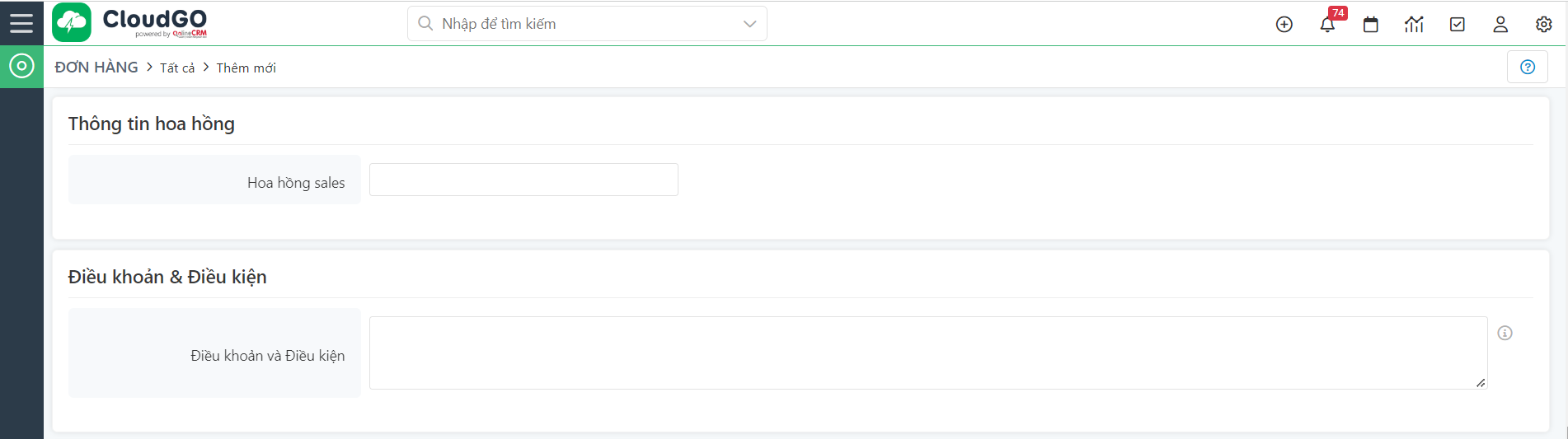Open the notifications bell

(1327, 25)
